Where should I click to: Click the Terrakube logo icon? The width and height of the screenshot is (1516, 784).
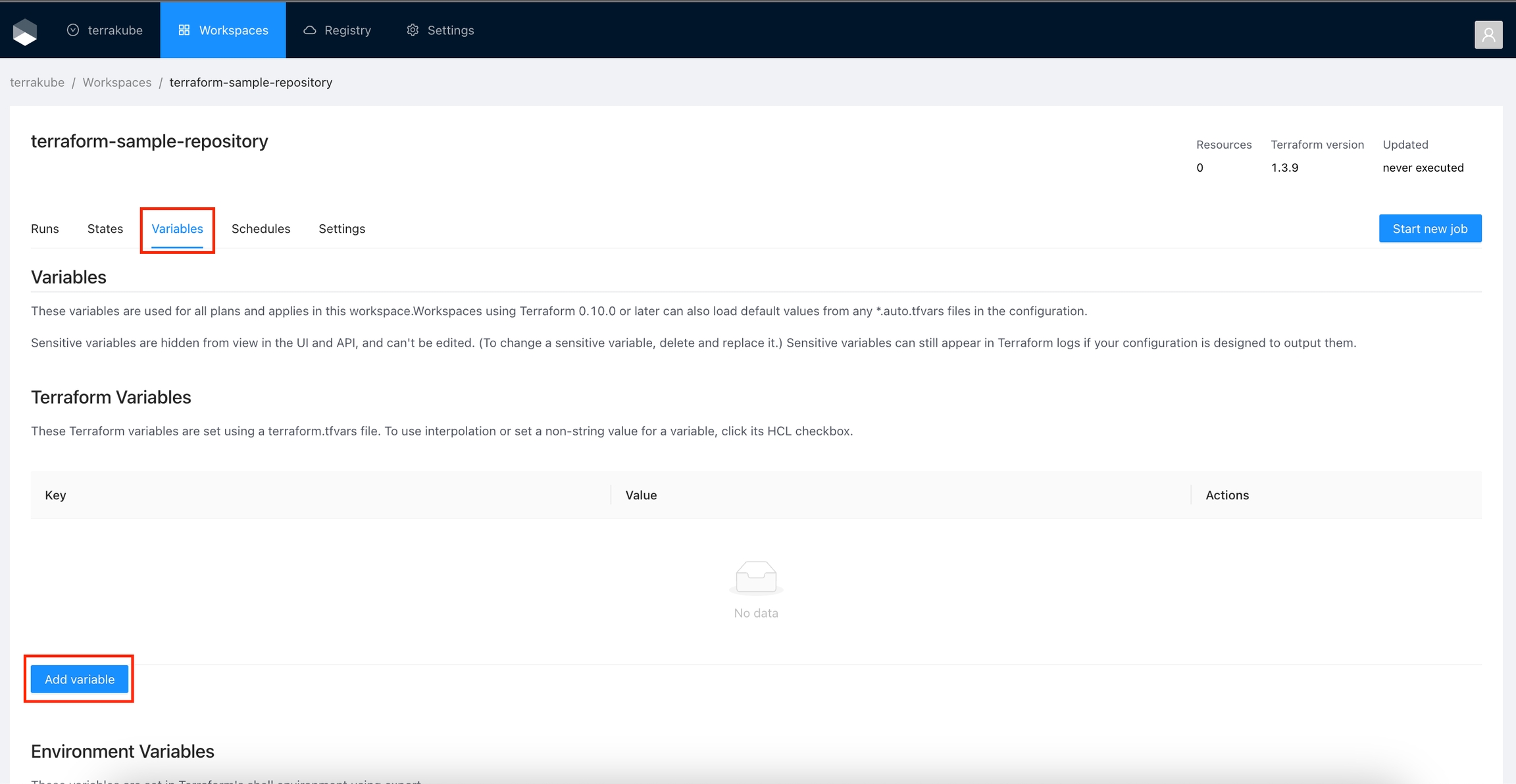[25, 31]
